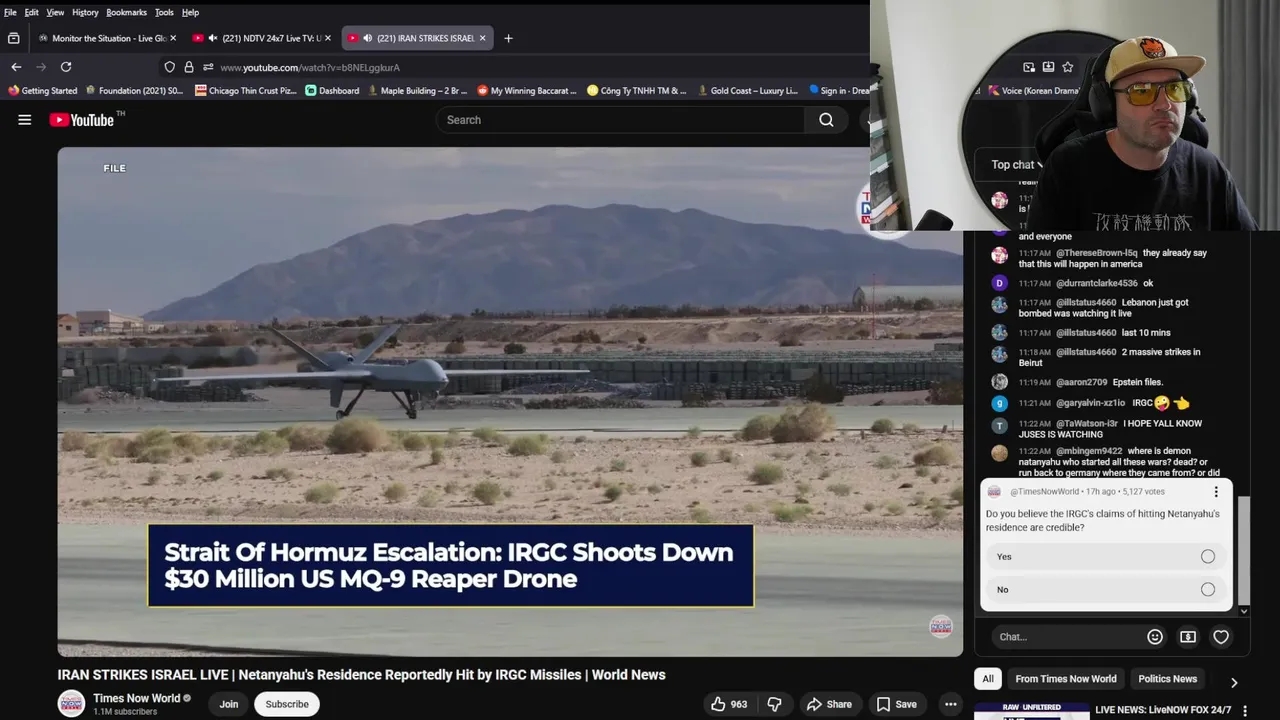The height and width of the screenshot is (720, 1280).
Task: Click the padlock site security icon
Action: click(189, 67)
